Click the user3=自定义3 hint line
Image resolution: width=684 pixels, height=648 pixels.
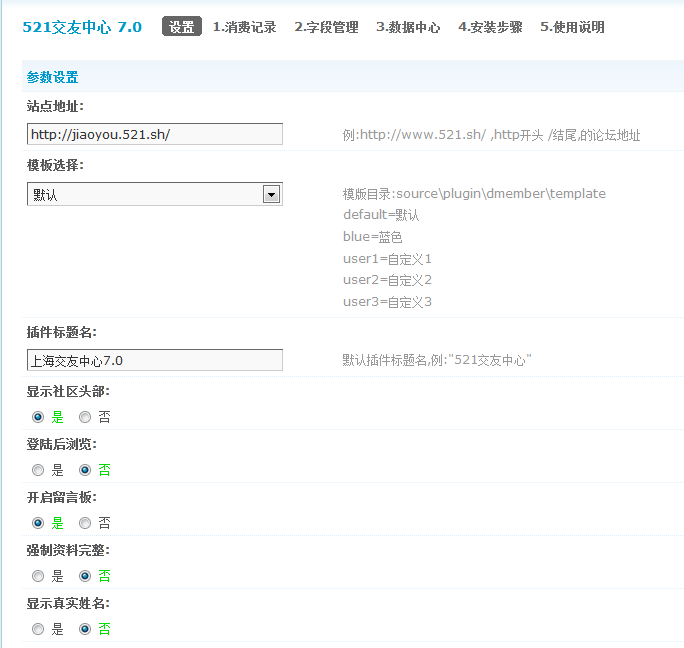point(387,302)
